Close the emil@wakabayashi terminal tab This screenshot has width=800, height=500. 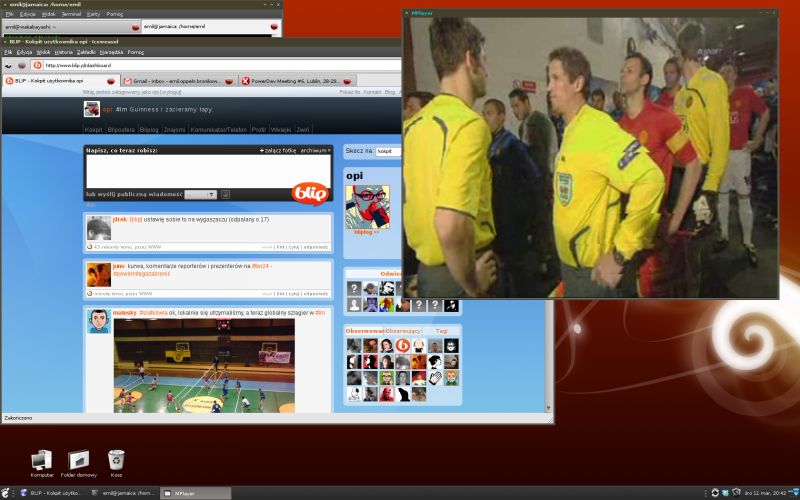(x=136, y=27)
